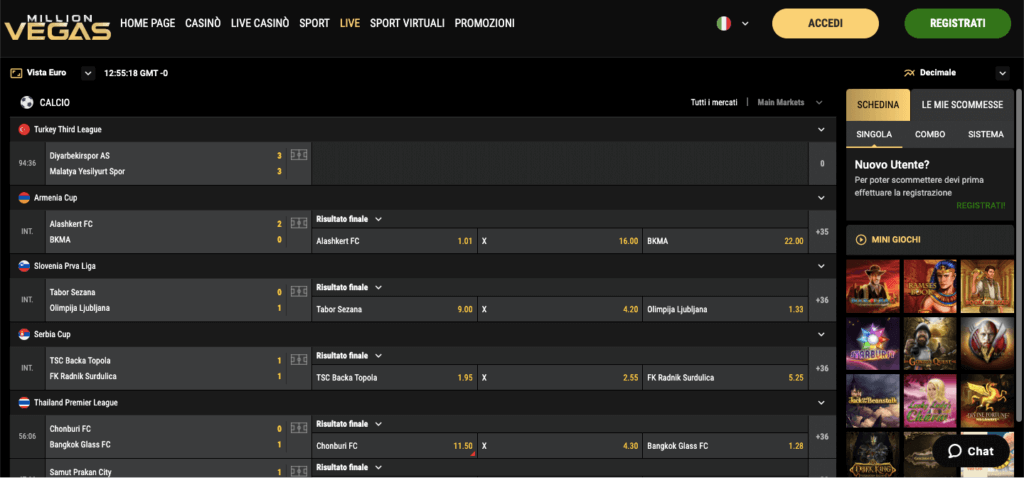This screenshot has height=478, width=1024.
Task: Bet on BKMA at 22.00
Action: pyautogui.click(x=726, y=241)
